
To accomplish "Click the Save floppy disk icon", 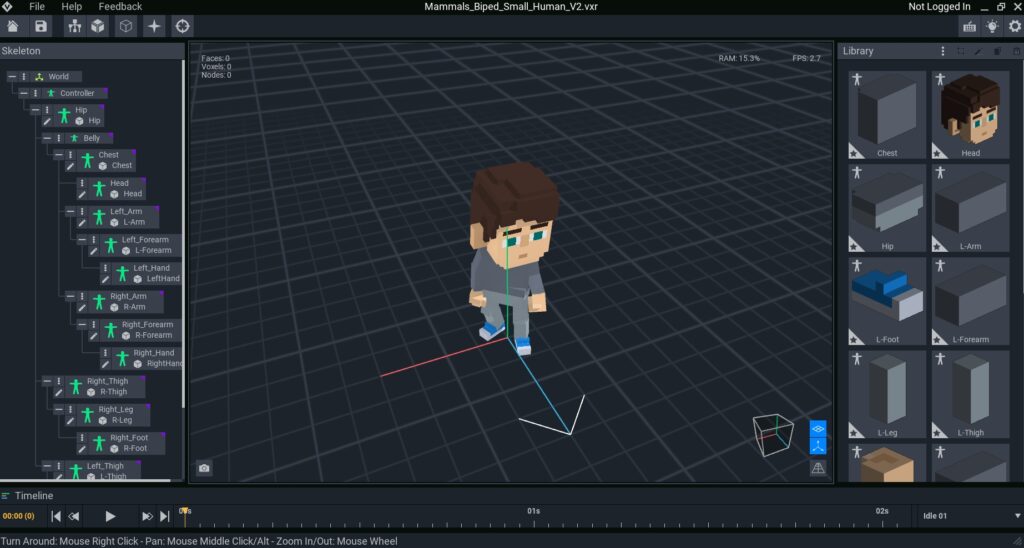I will pos(40,26).
